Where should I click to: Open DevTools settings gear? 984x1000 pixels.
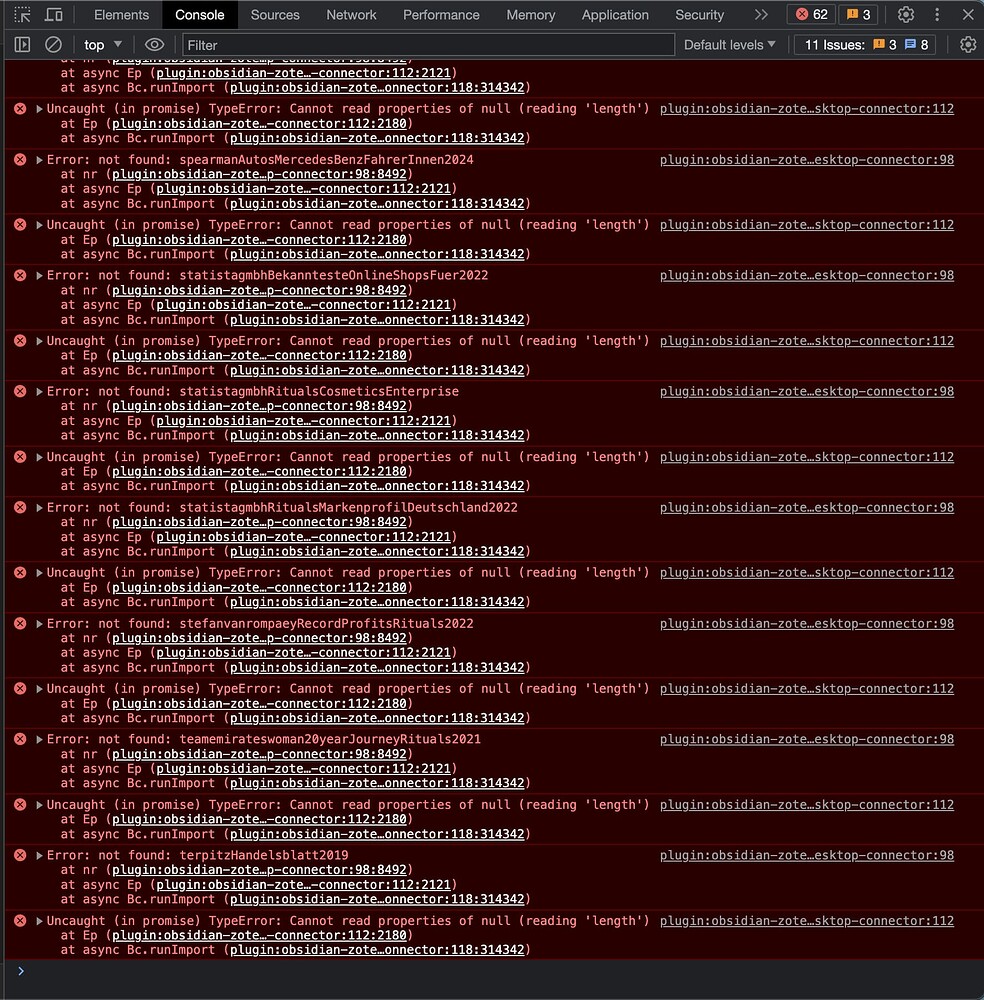pos(906,14)
